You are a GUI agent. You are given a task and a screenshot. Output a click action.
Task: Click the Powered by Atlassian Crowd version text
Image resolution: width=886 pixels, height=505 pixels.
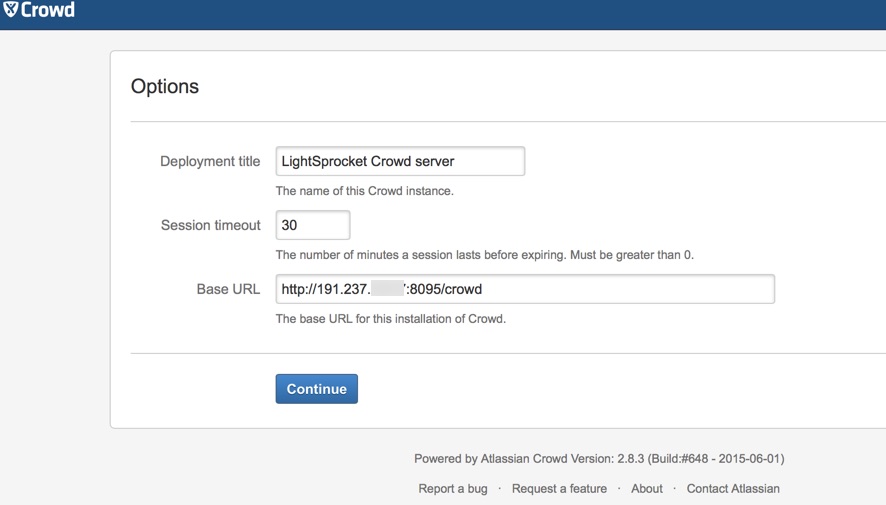coord(599,459)
